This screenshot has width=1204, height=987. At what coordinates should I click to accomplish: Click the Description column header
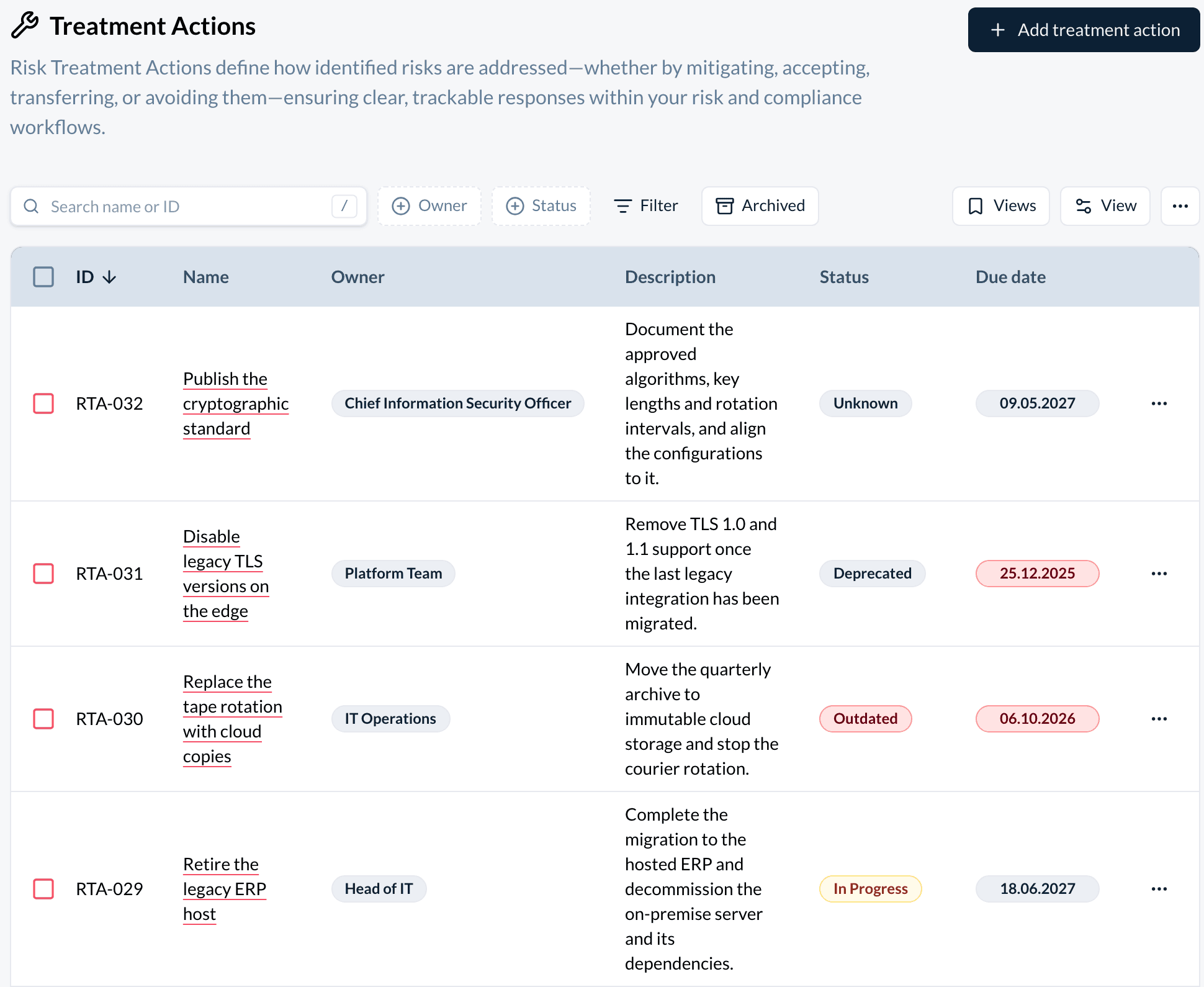click(670, 277)
